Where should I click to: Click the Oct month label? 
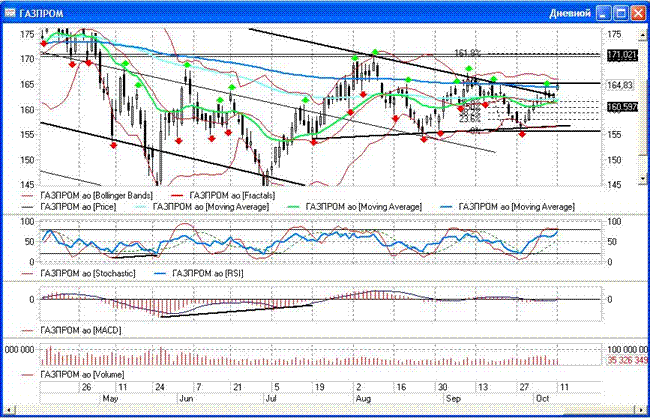click(x=543, y=399)
